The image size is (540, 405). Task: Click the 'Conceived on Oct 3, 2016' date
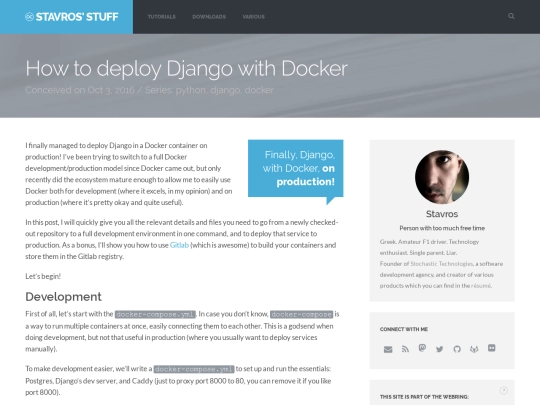80,90
